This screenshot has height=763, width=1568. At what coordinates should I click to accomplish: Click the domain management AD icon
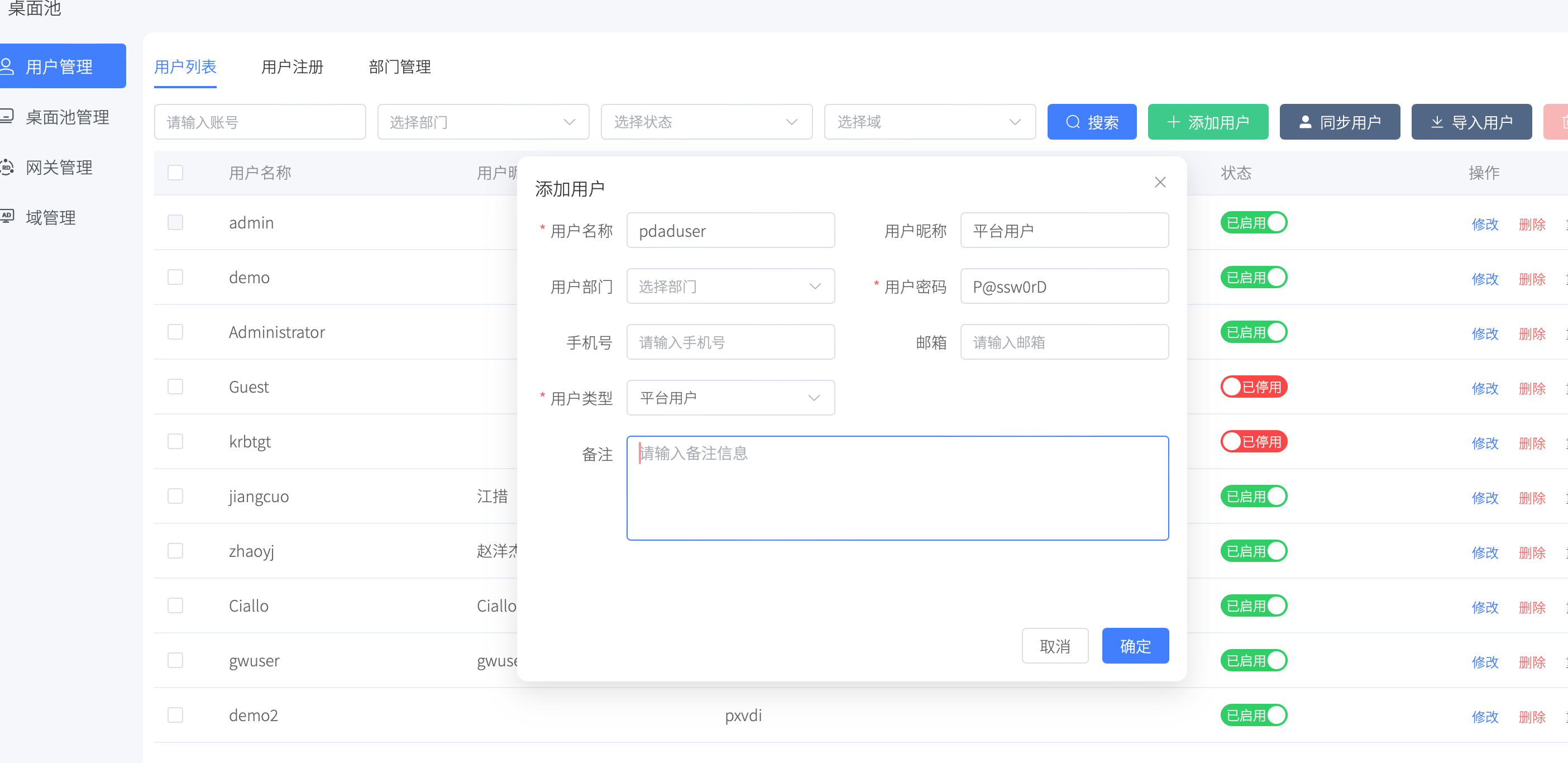click(x=7, y=217)
